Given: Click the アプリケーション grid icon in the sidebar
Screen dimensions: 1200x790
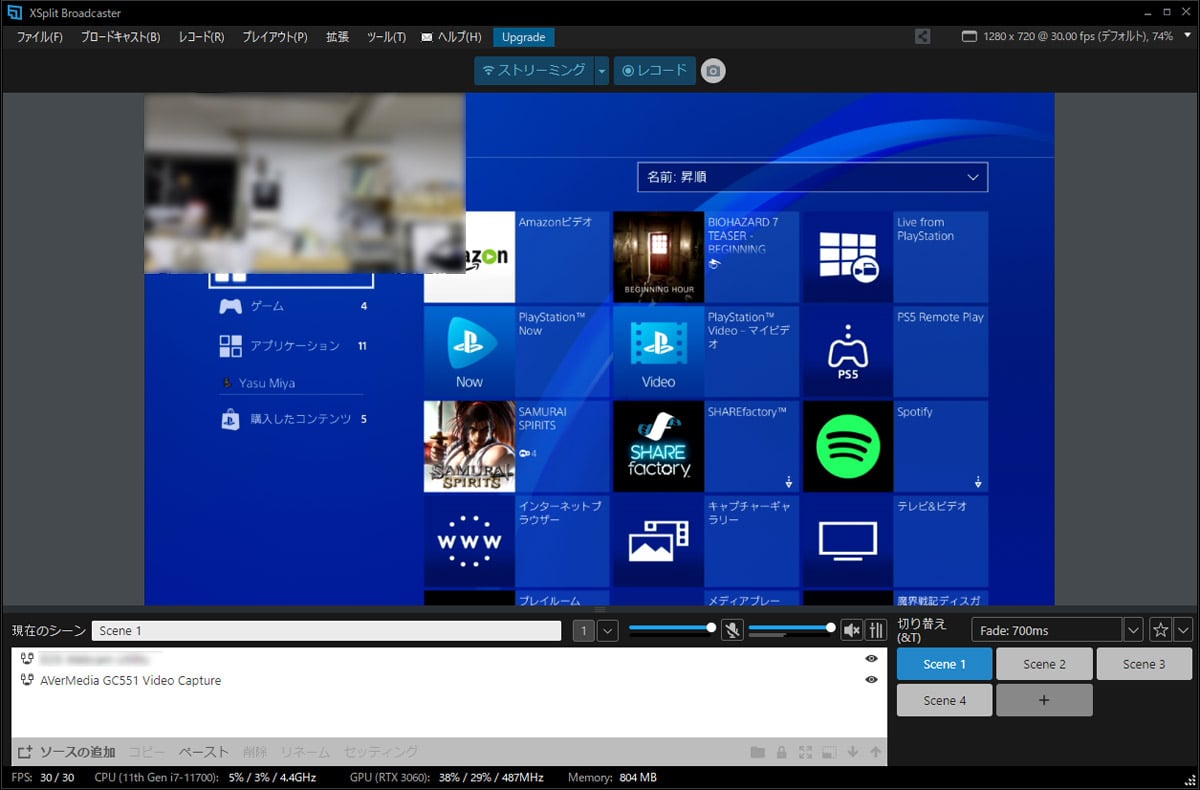Looking at the screenshot, I should click(230, 346).
